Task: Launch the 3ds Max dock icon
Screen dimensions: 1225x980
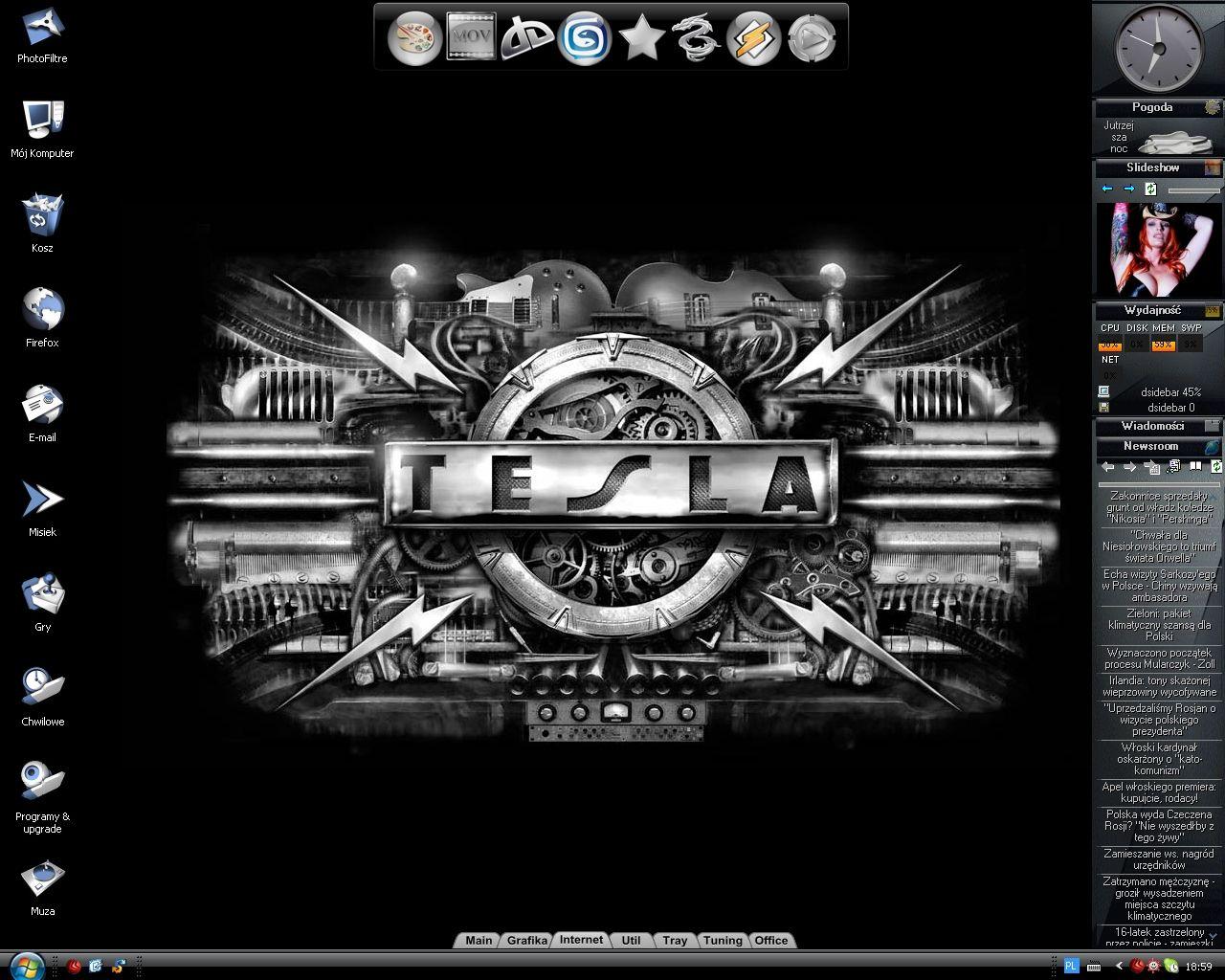Action: (584, 38)
